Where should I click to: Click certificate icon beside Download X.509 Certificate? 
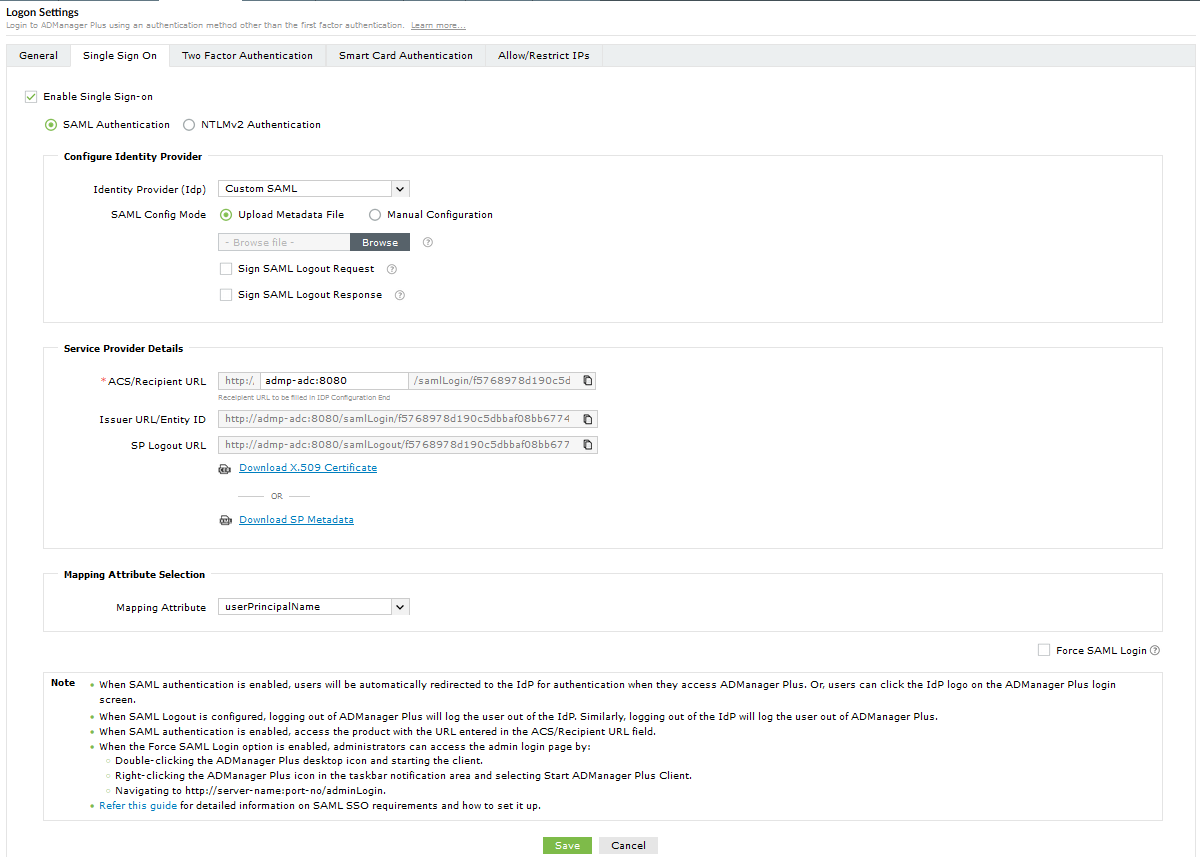point(225,468)
